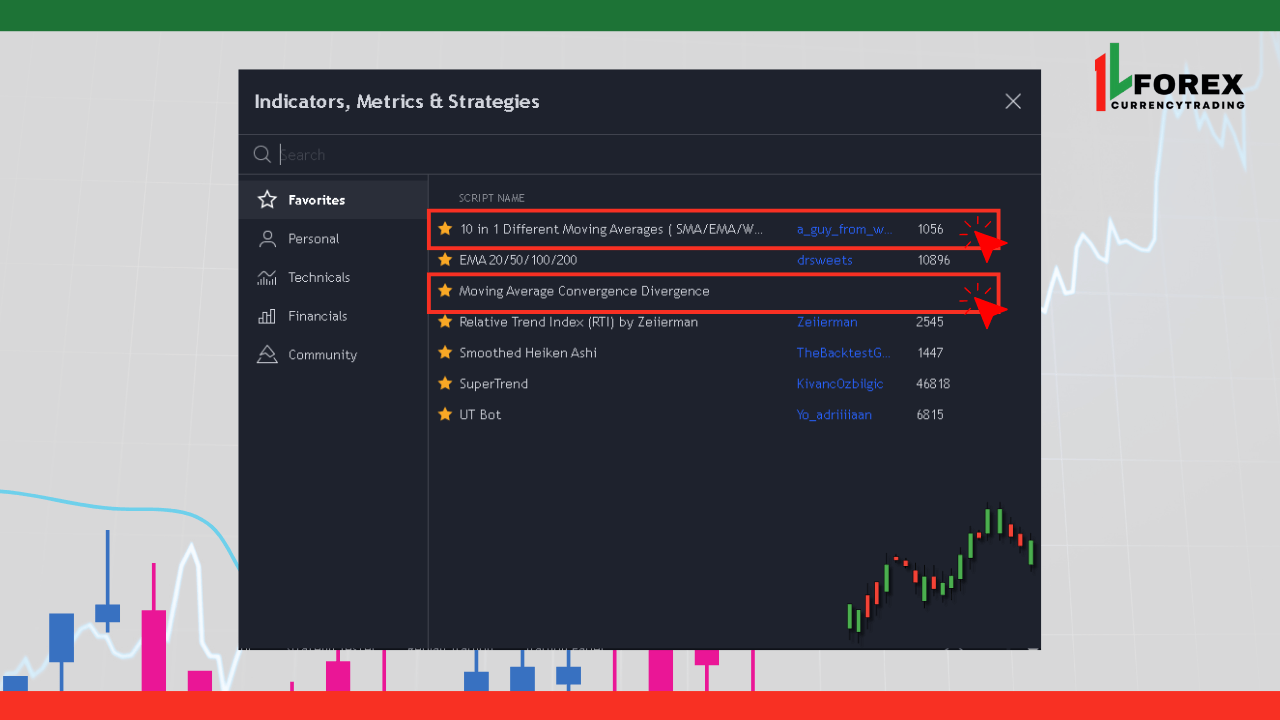Open the drsweets author link
The image size is (1280, 720).
pyautogui.click(x=825, y=260)
